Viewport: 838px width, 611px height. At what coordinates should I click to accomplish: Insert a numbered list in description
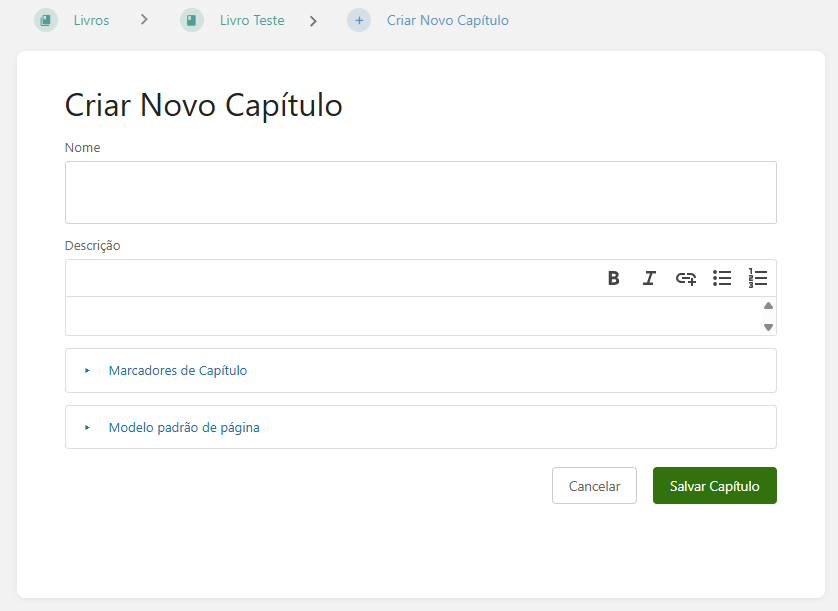[x=758, y=278]
